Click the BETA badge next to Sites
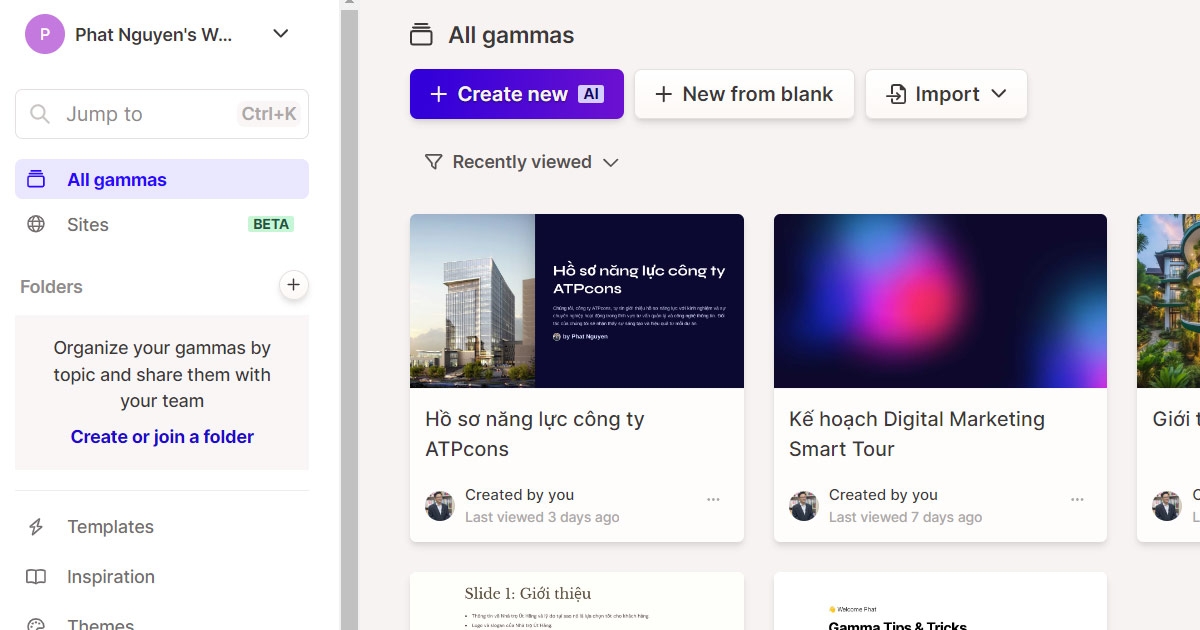The width and height of the screenshot is (1200, 630). 271,224
